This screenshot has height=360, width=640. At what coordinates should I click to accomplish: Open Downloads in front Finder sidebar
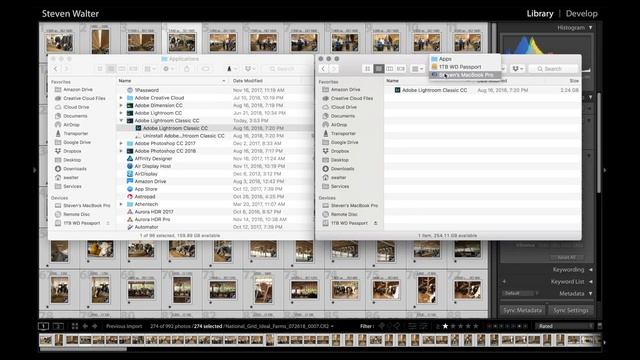pos(342,169)
